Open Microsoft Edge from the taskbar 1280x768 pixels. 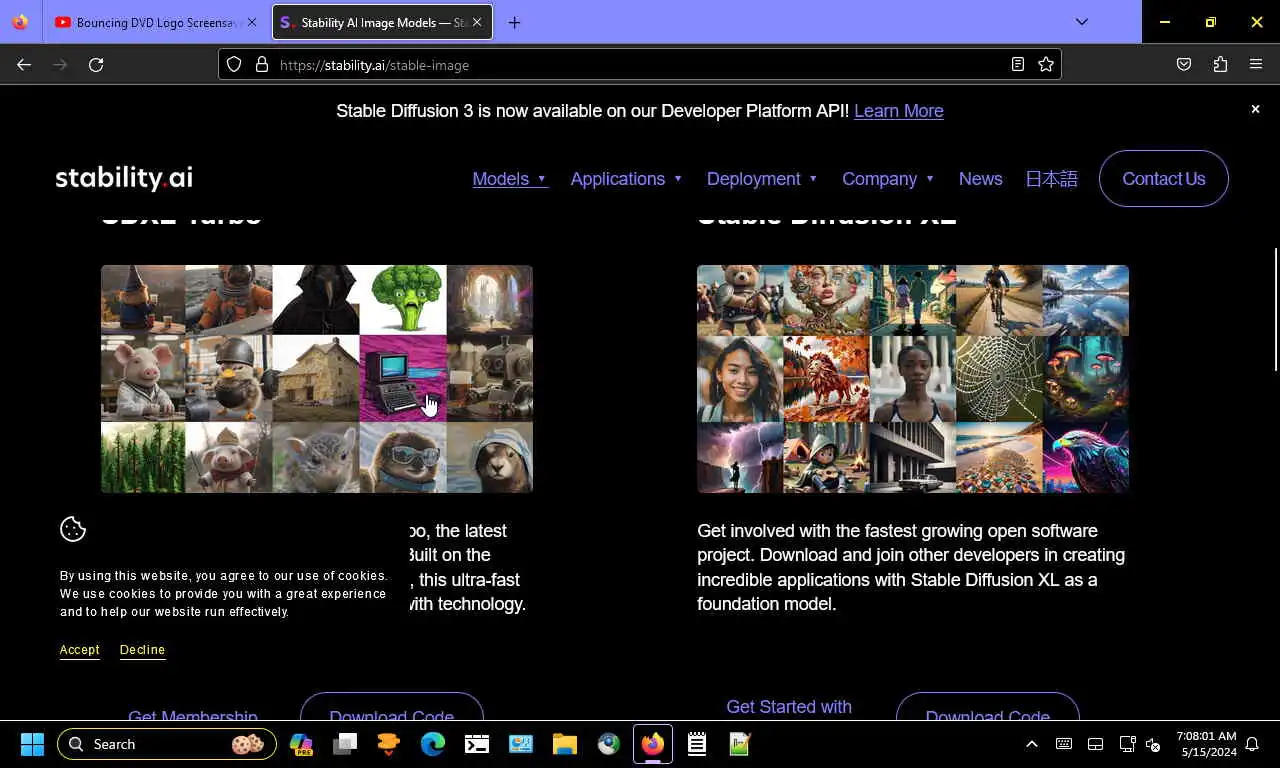coord(433,744)
